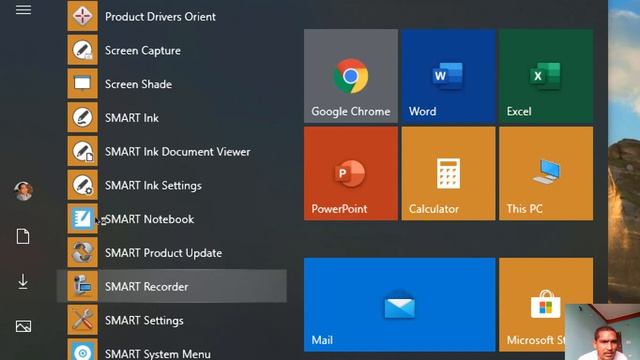Viewport: 640px width, 360px height.
Task: Click the SMART Notebook icon
Action: (x=82, y=219)
